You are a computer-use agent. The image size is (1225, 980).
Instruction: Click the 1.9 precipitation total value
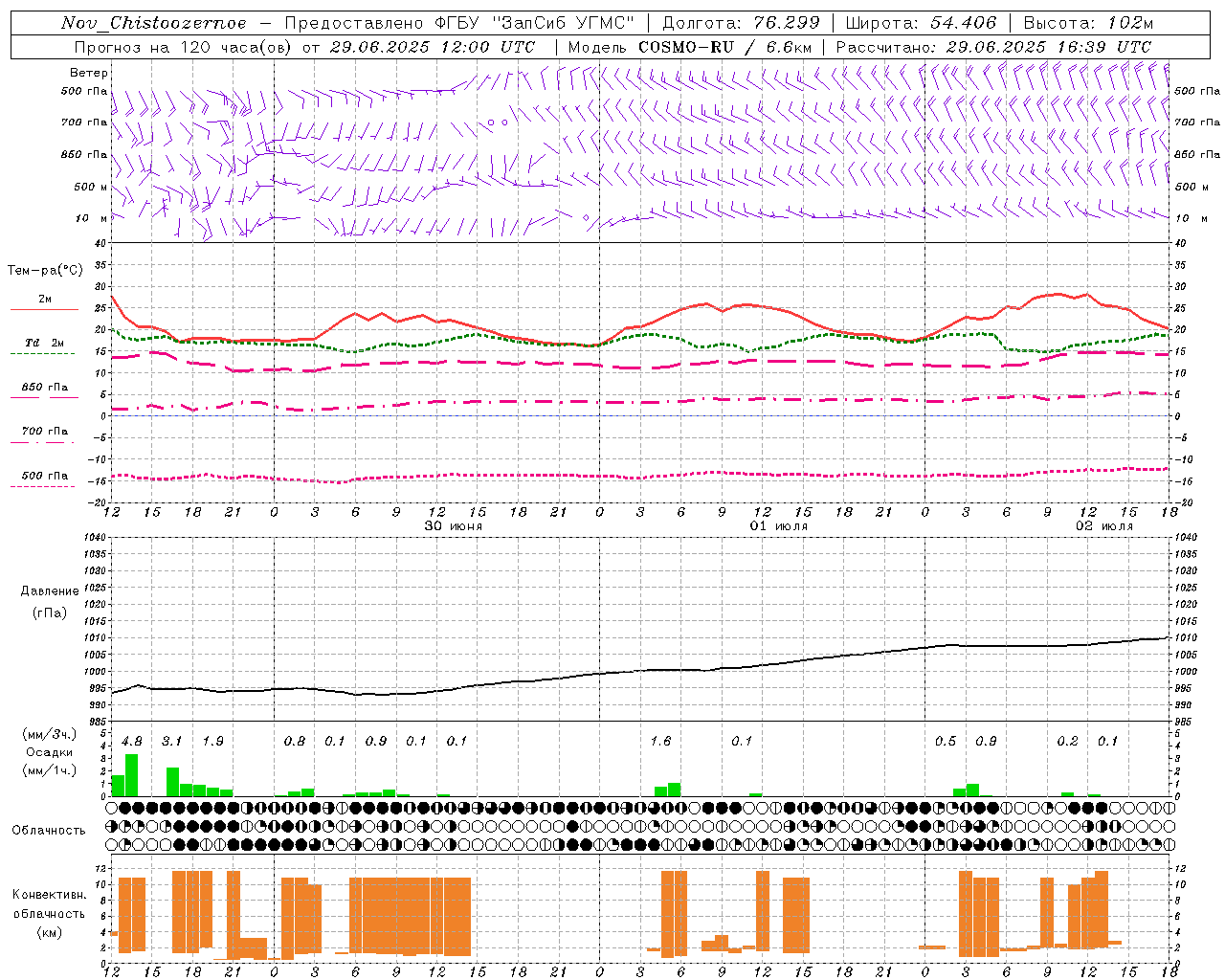click(x=212, y=741)
